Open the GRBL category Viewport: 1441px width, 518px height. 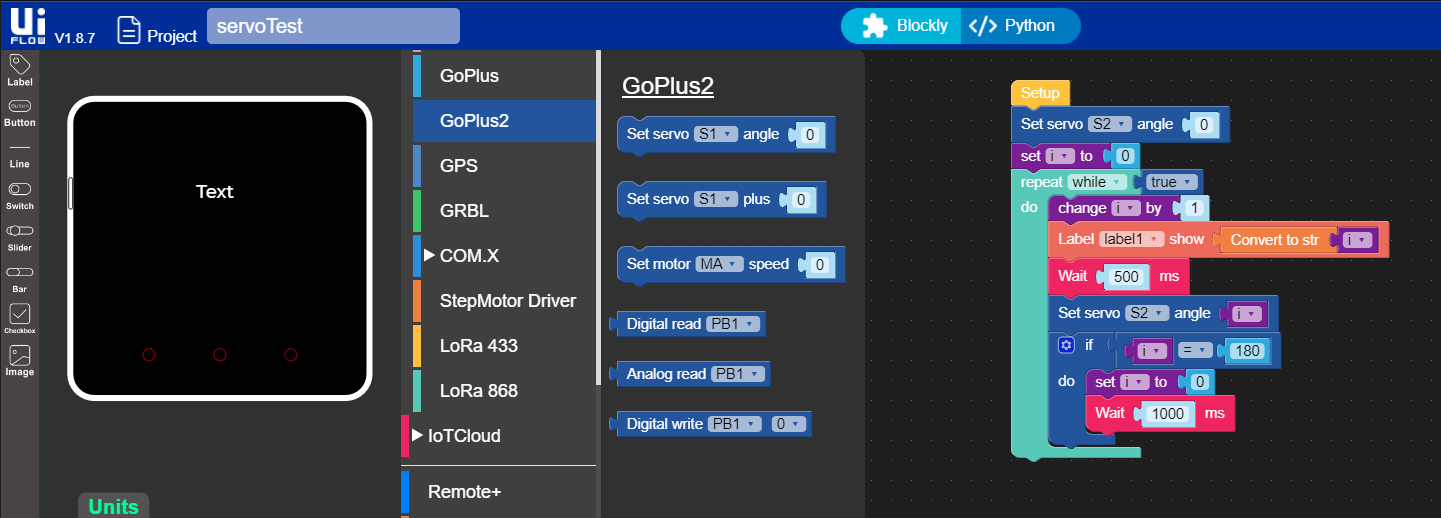pyautogui.click(x=504, y=211)
